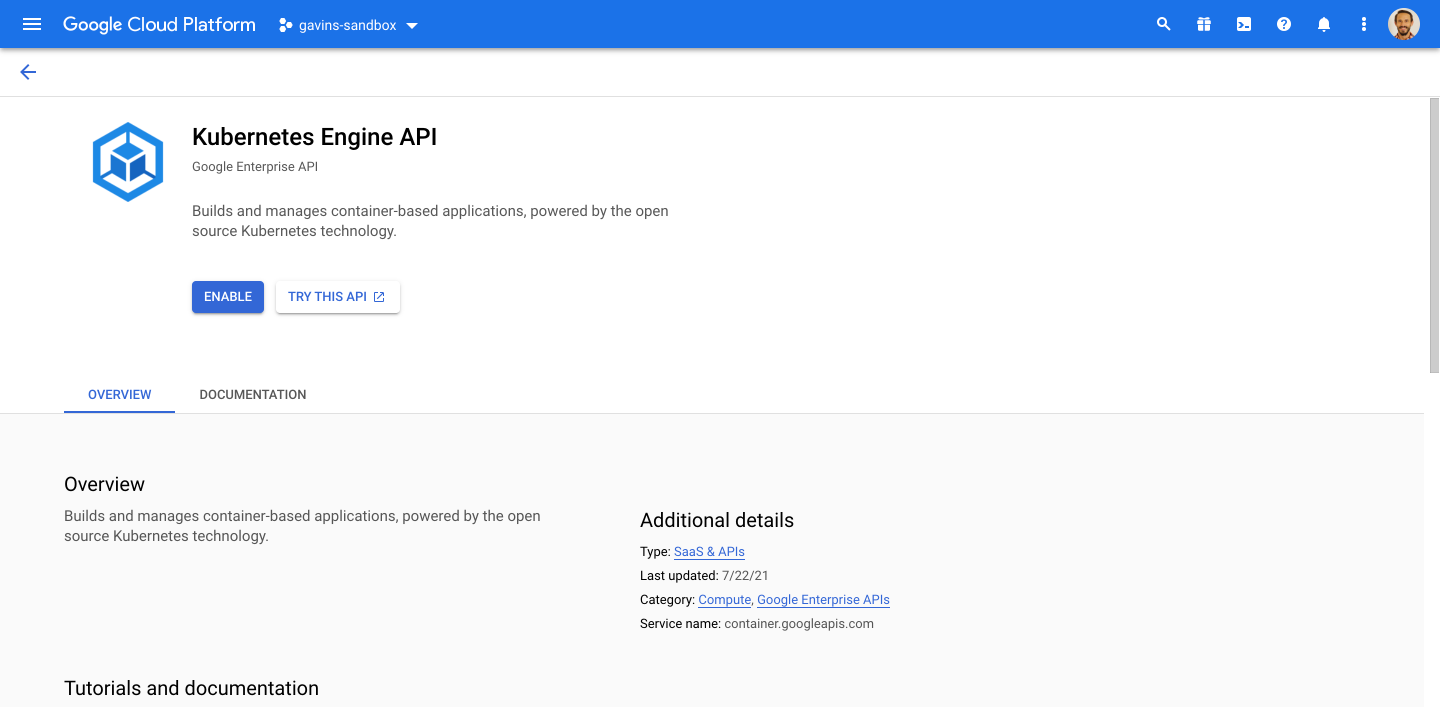Click the user account avatar
Screen dimensions: 1440x707
coord(1404,24)
